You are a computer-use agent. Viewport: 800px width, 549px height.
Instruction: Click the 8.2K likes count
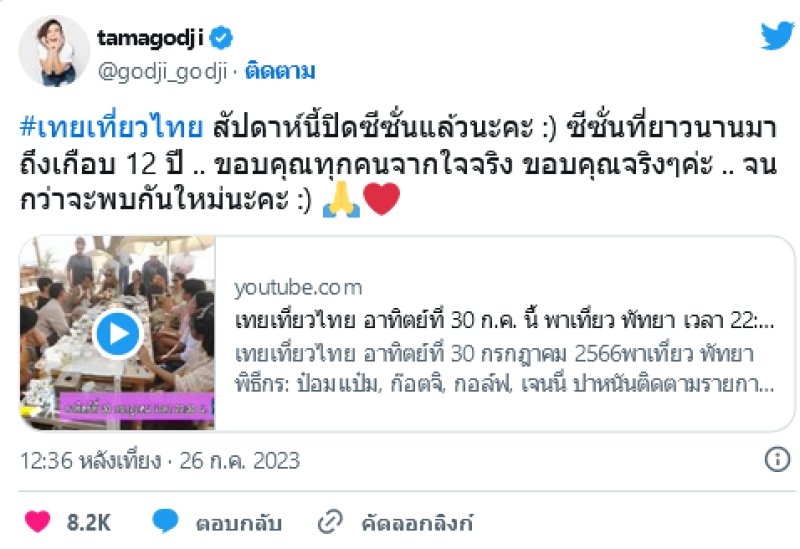point(89,522)
